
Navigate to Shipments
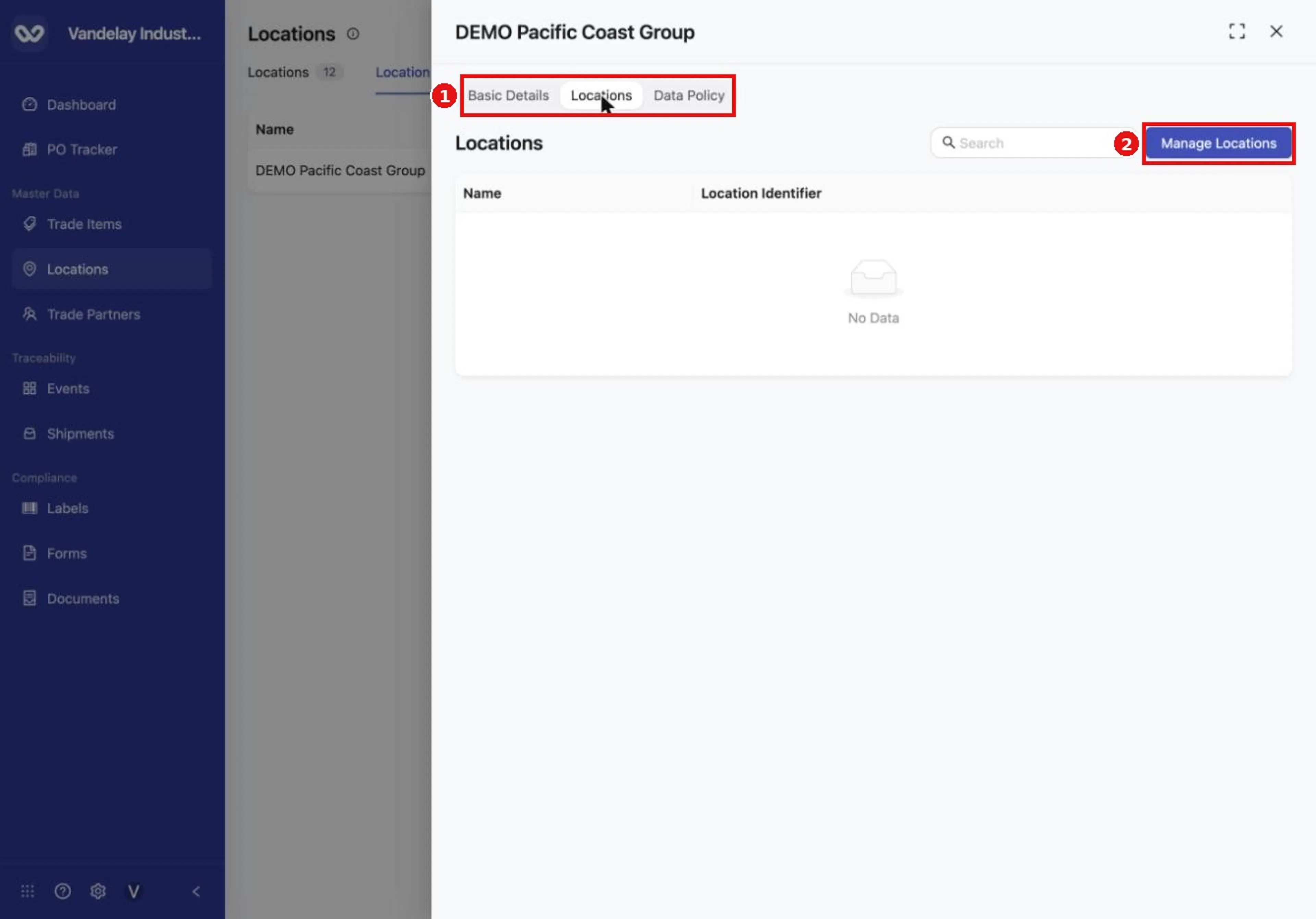pyautogui.click(x=112, y=434)
